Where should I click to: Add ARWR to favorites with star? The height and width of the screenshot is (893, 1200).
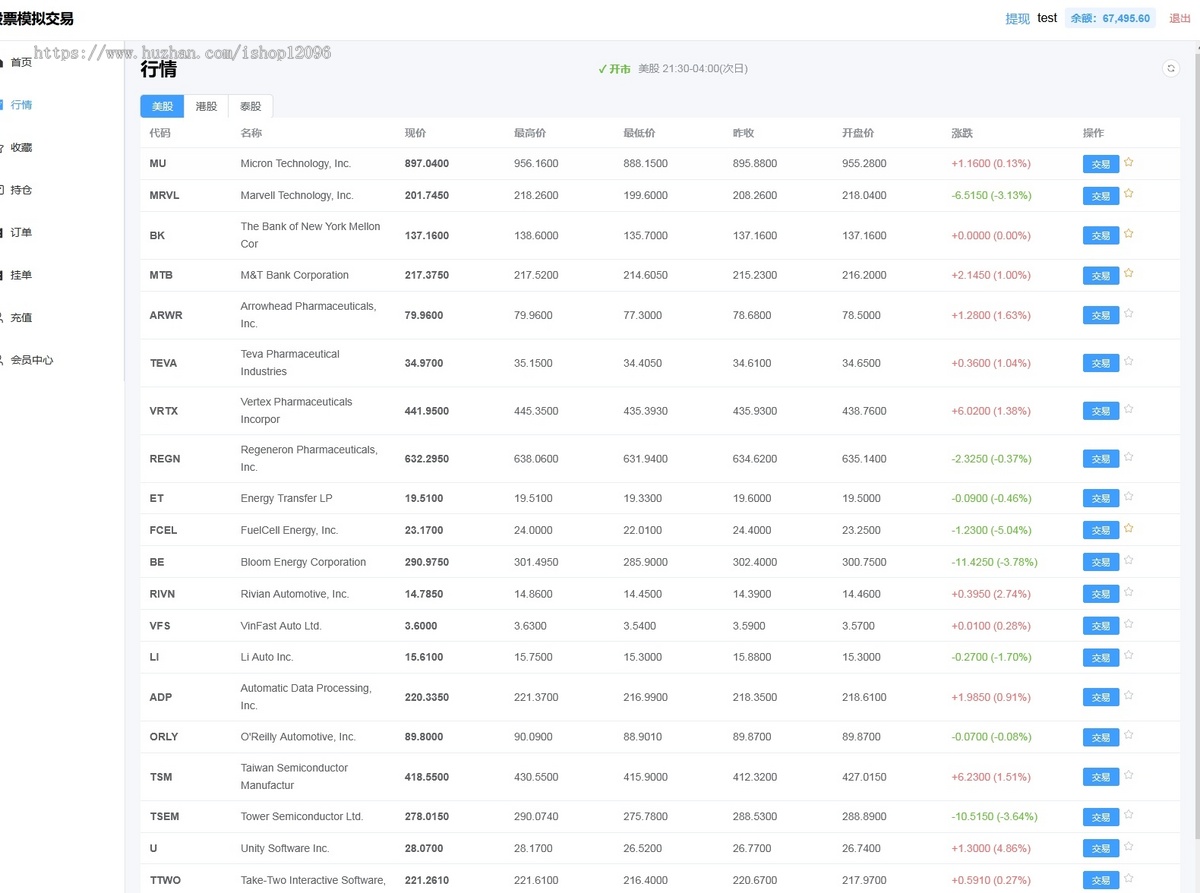pyautogui.click(x=1128, y=314)
